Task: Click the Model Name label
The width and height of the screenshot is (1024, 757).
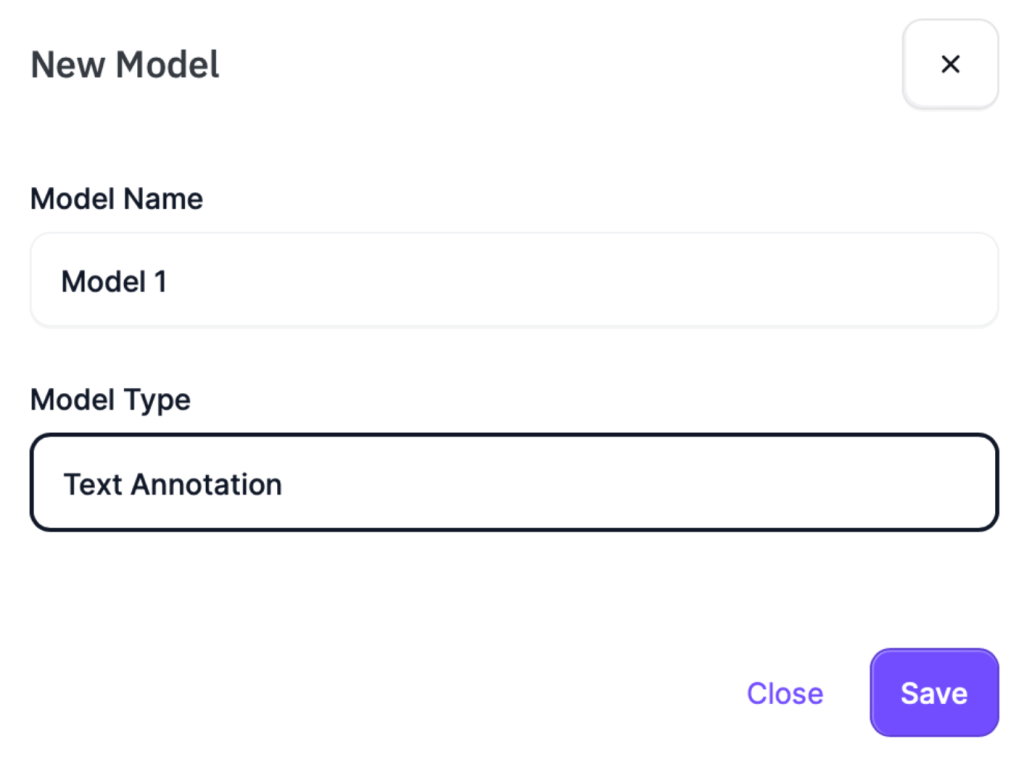Action: [116, 199]
